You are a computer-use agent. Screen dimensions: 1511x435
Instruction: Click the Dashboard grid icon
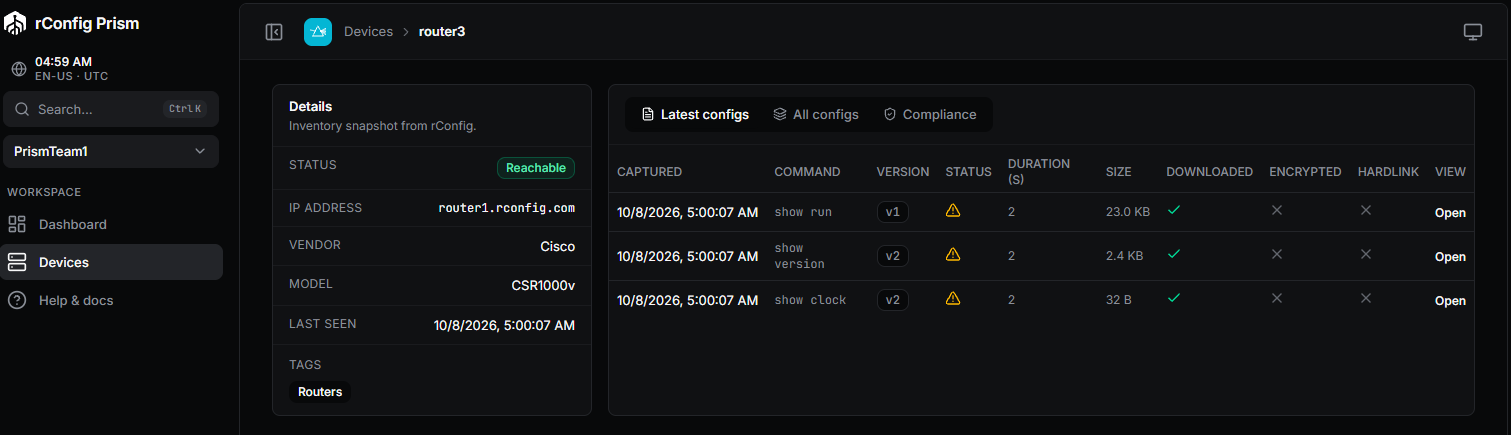tap(17, 224)
